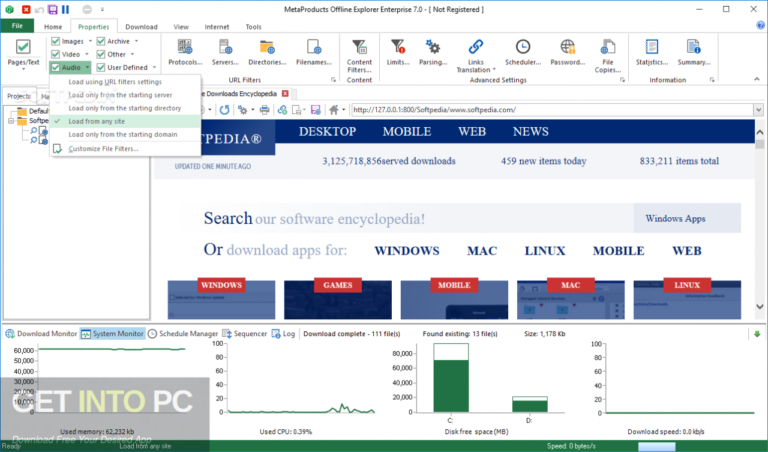Click the home icon in browser toolbar
768x452 pixels.
[334, 110]
